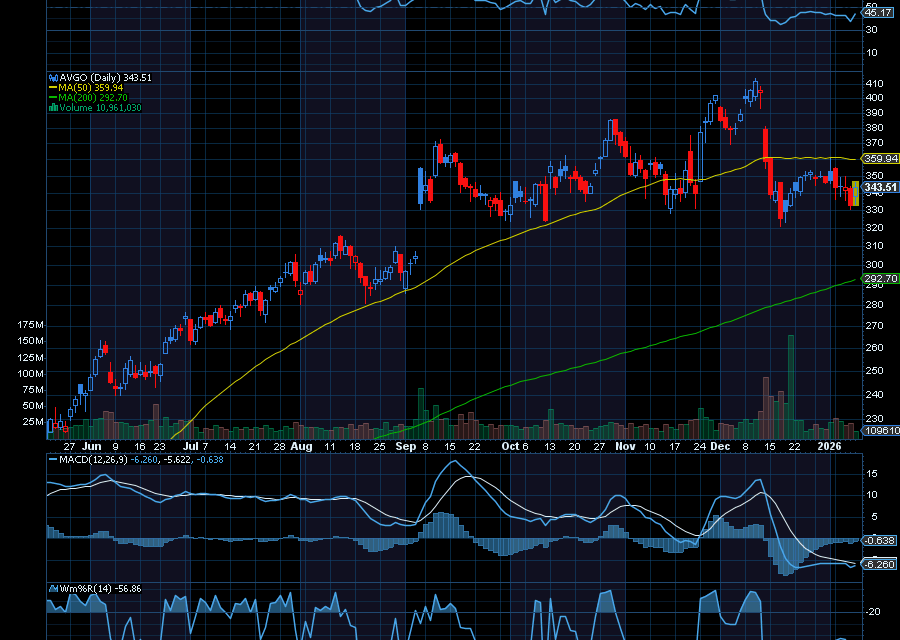Click the Volume histogram icon in the legend
The width and height of the screenshot is (900, 640).
53,106
